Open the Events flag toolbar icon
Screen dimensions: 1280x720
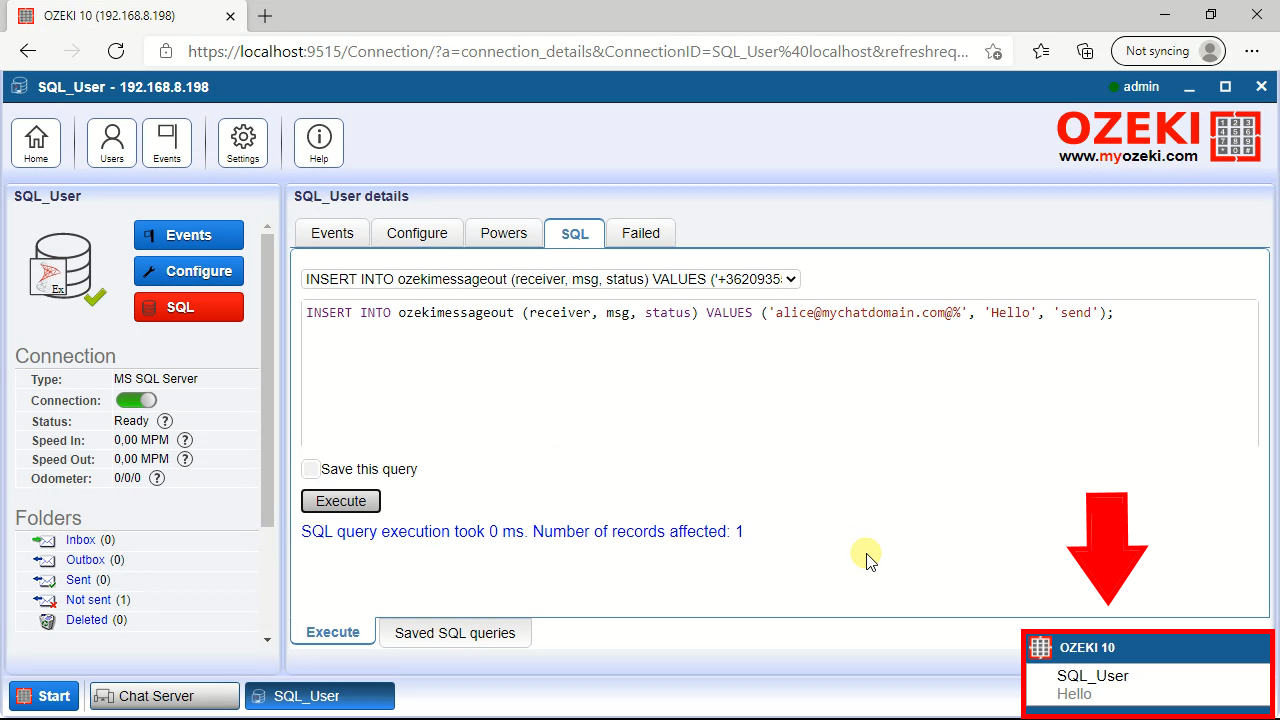167,143
